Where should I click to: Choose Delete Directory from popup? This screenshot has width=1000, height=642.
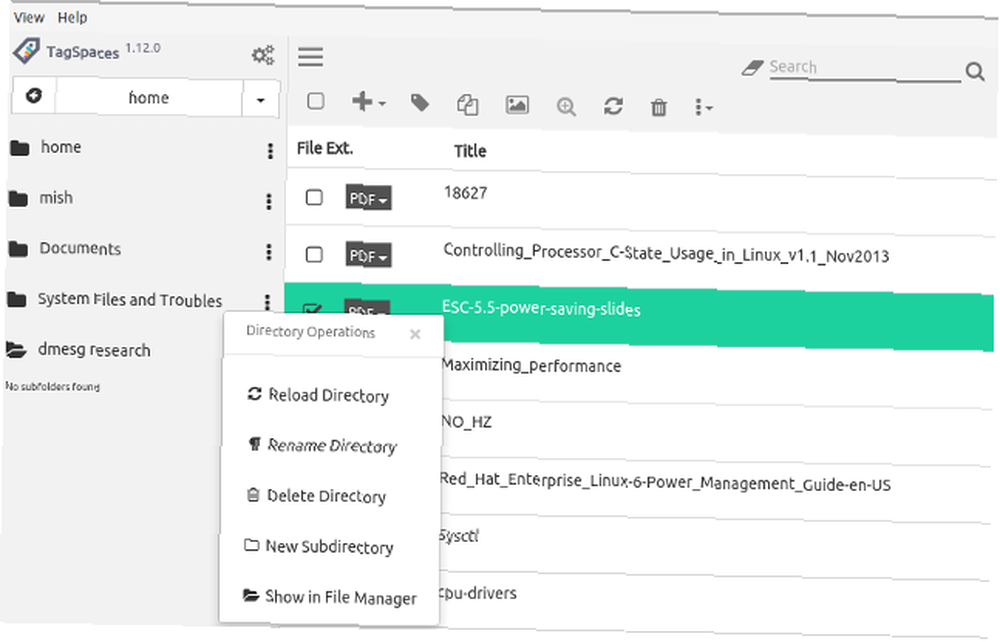(316, 495)
